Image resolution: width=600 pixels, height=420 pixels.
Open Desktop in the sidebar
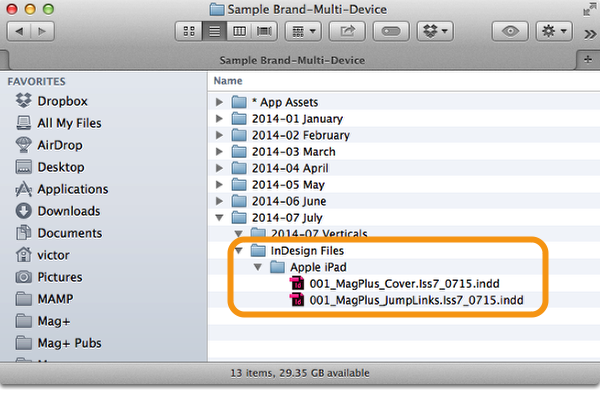pyautogui.click(x=50, y=167)
